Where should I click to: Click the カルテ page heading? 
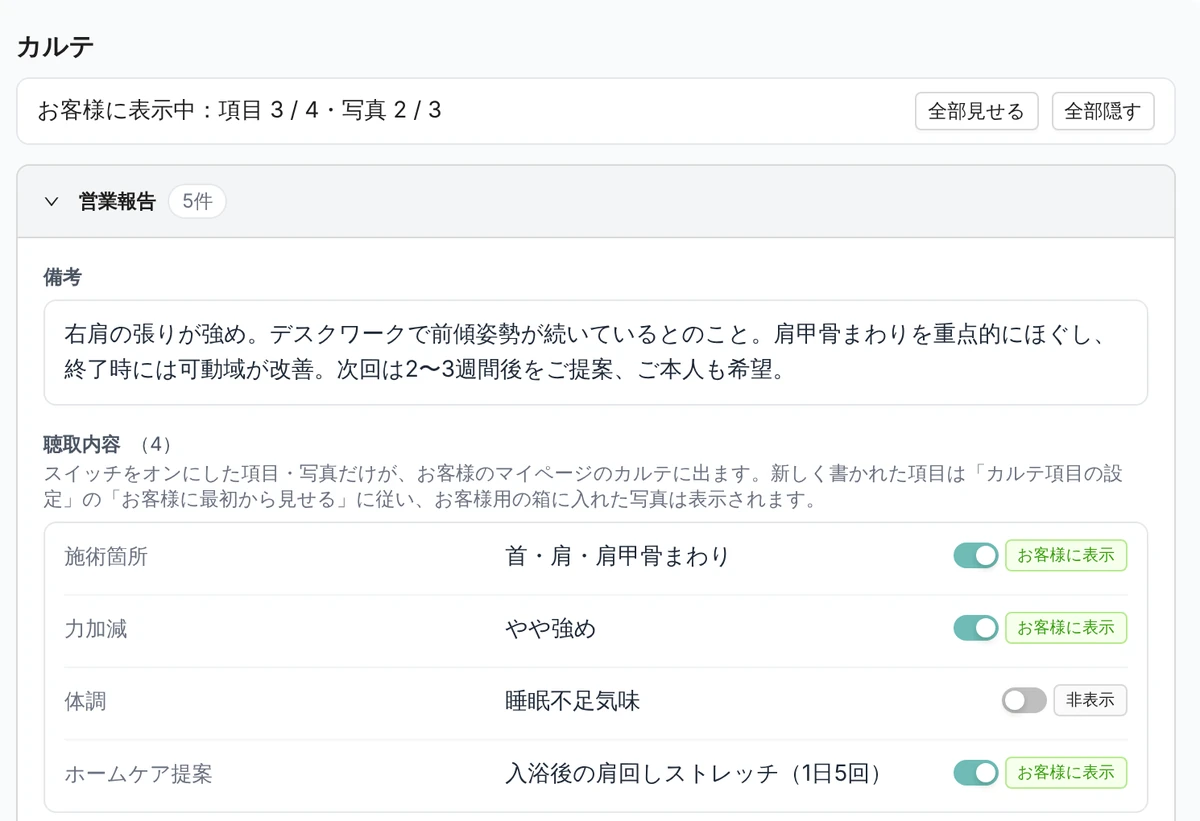click(x=56, y=46)
